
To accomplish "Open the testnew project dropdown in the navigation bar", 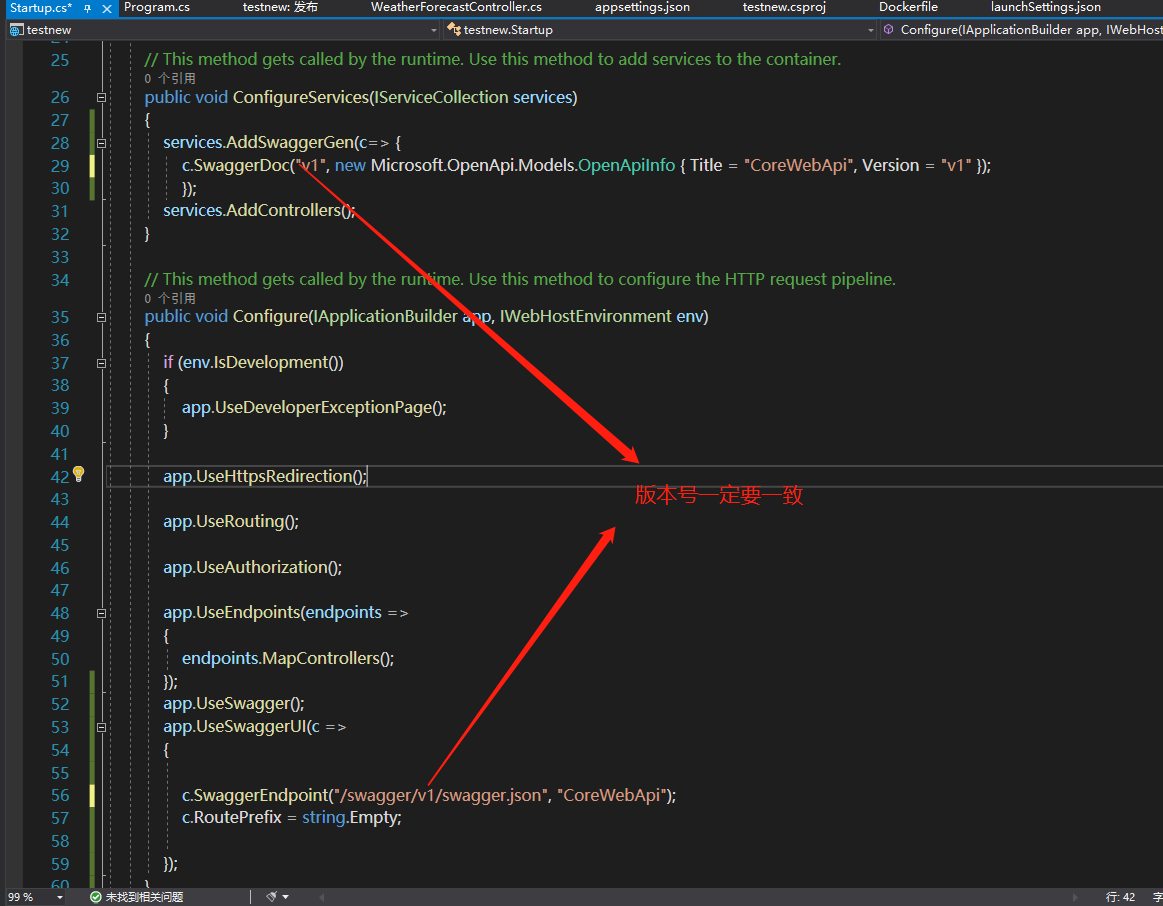I will 432,29.
